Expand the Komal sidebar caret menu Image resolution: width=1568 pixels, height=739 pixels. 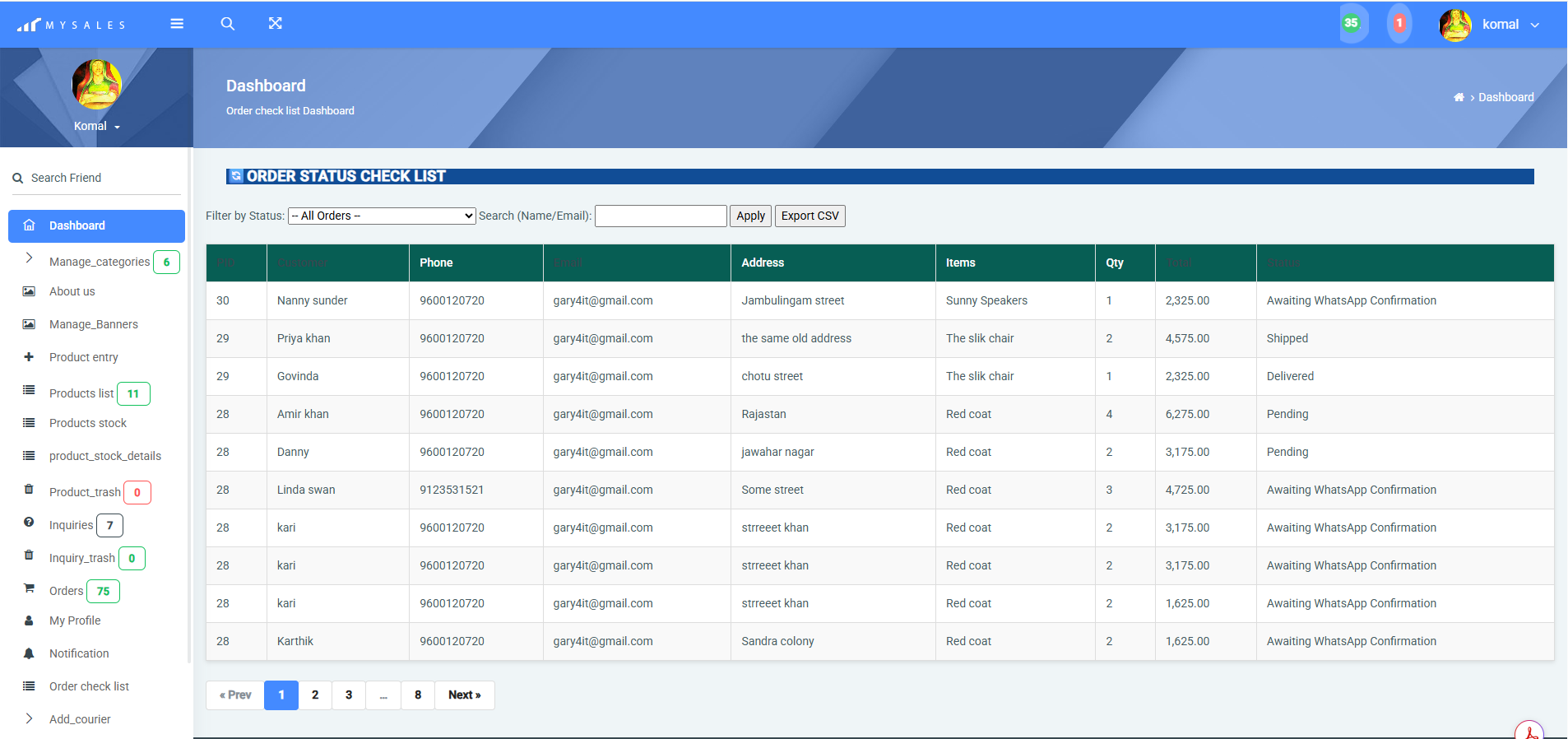pos(118,128)
